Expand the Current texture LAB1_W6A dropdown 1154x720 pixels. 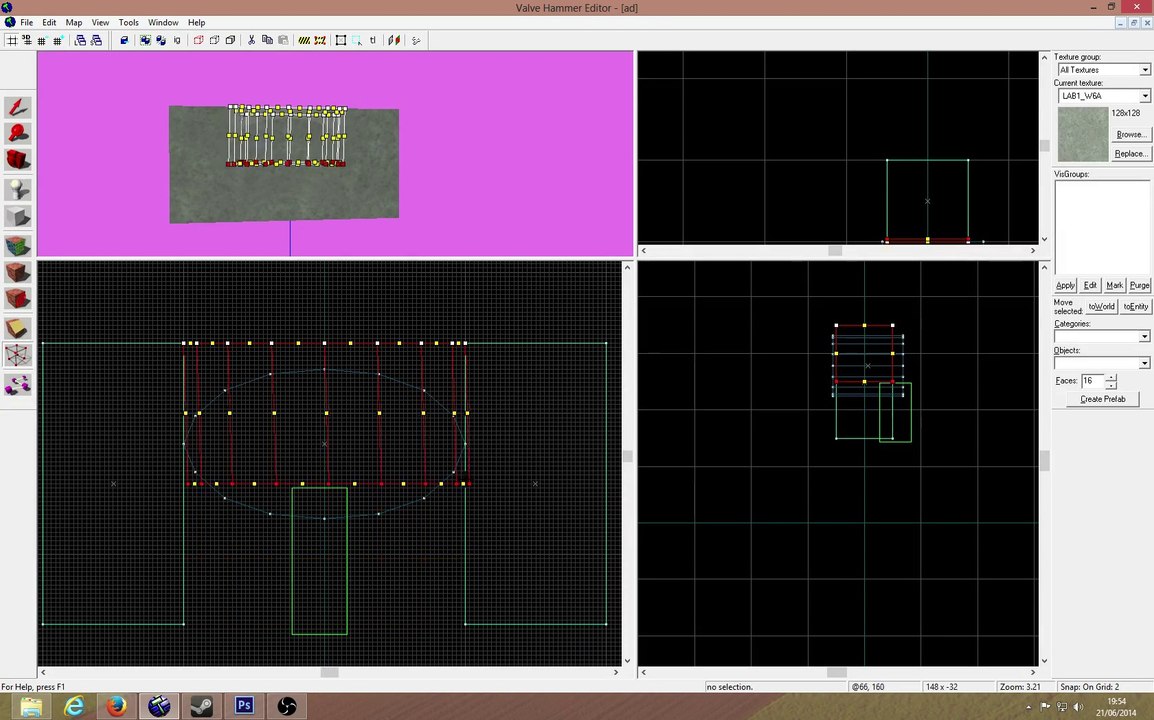click(1103, 96)
